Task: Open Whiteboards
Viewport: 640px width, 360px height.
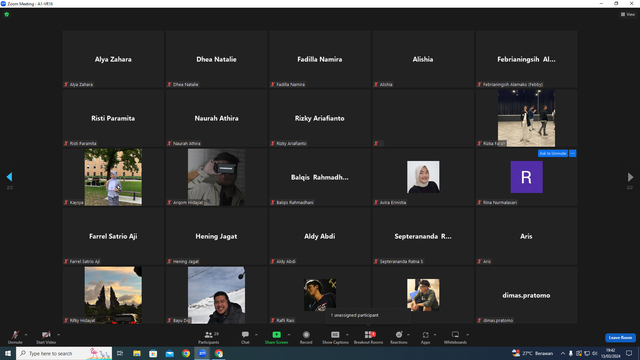Action: click(x=455, y=337)
